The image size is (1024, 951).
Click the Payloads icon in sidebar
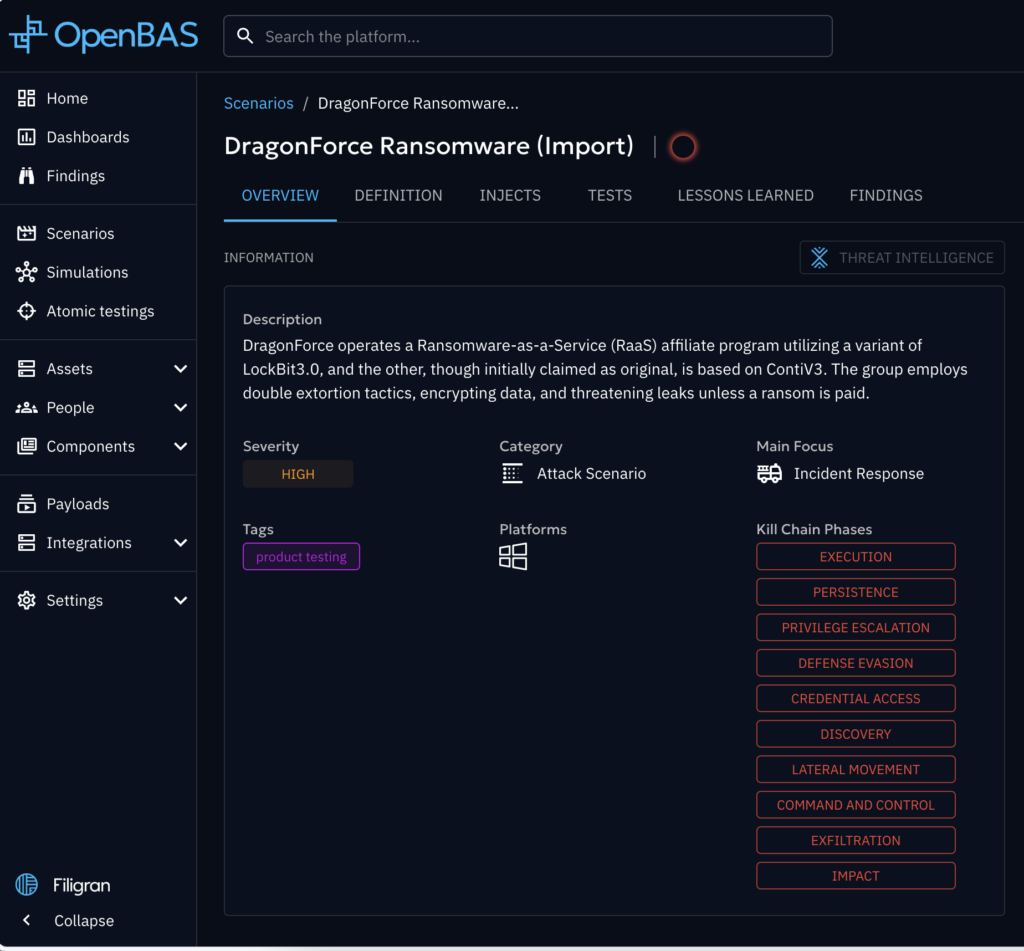[x=27, y=504]
